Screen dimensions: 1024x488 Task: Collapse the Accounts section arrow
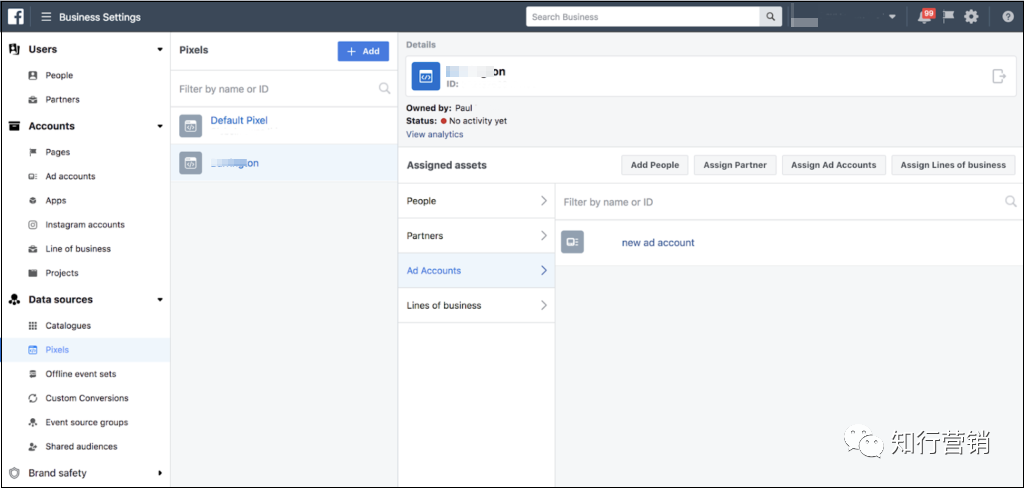[x=160, y=126]
